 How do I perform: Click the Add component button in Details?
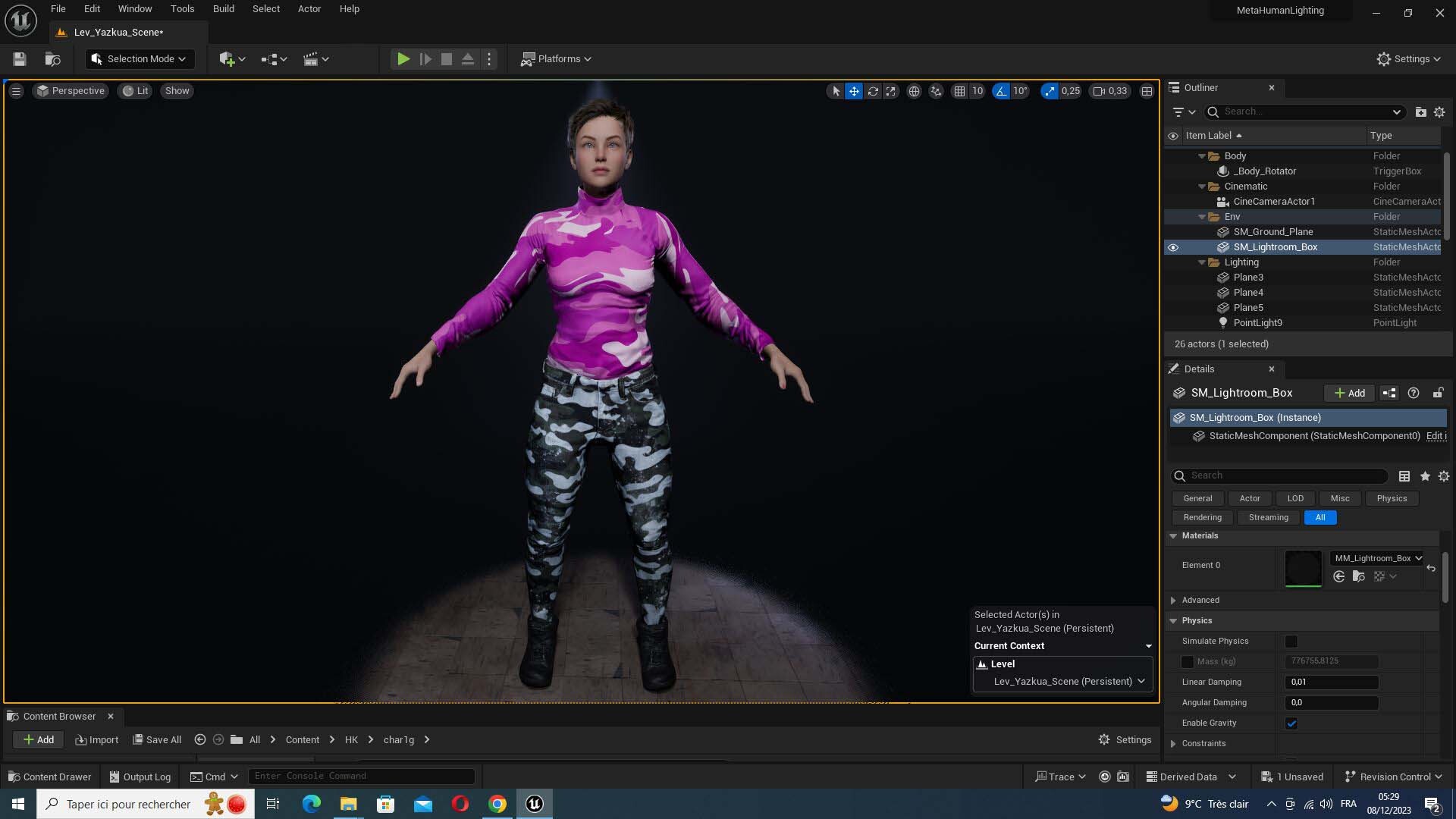[x=1349, y=393]
